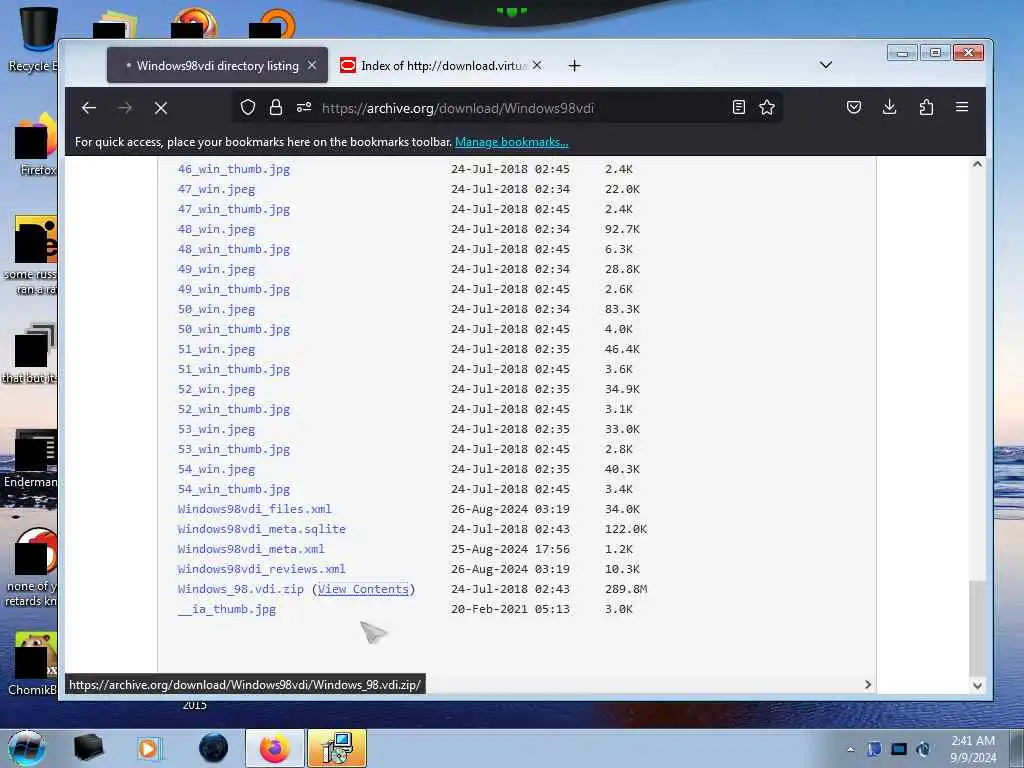
Task: Click the horizontal scrollbar right arrow
Action: tap(867, 684)
